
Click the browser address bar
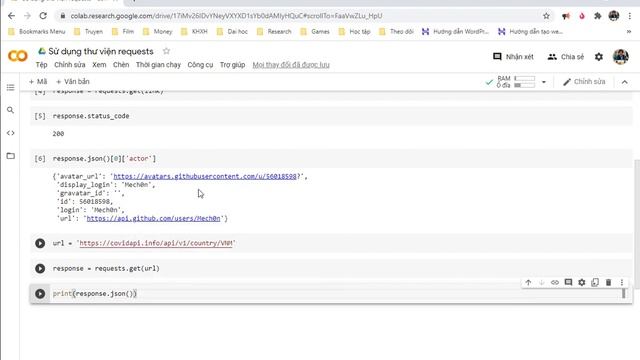click(302, 16)
